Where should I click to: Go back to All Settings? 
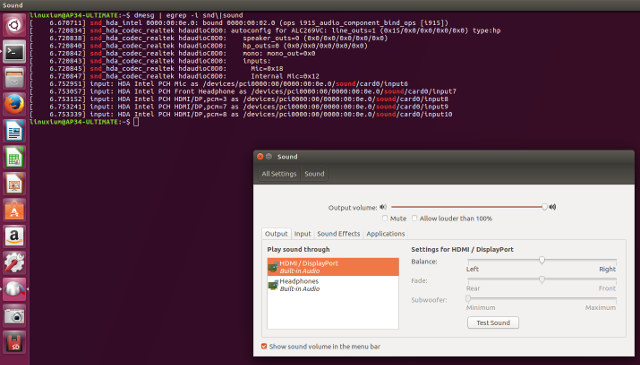point(279,174)
